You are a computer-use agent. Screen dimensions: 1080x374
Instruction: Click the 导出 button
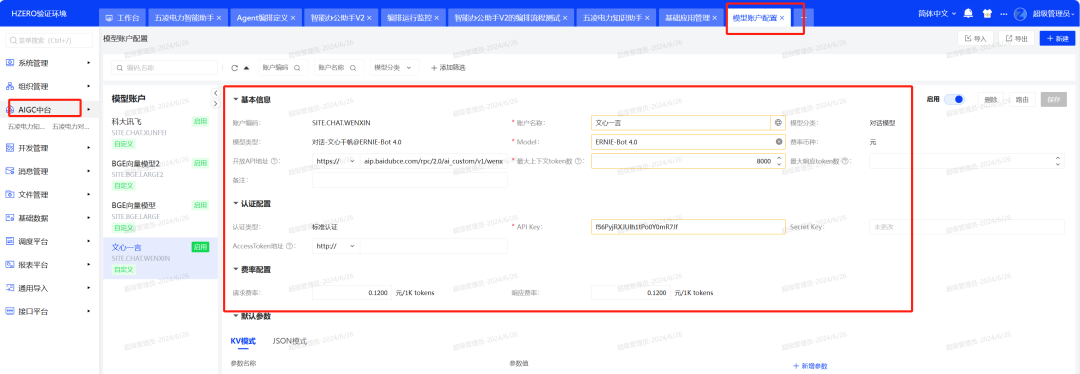pos(1017,39)
